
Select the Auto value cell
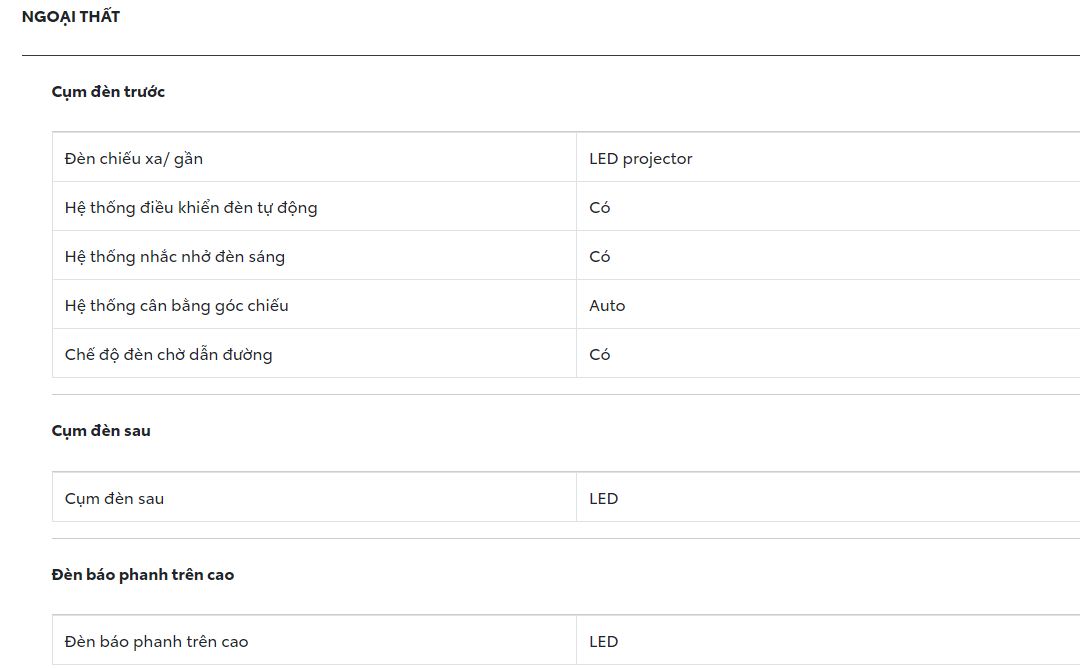pyautogui.click(x=607, y=306)
